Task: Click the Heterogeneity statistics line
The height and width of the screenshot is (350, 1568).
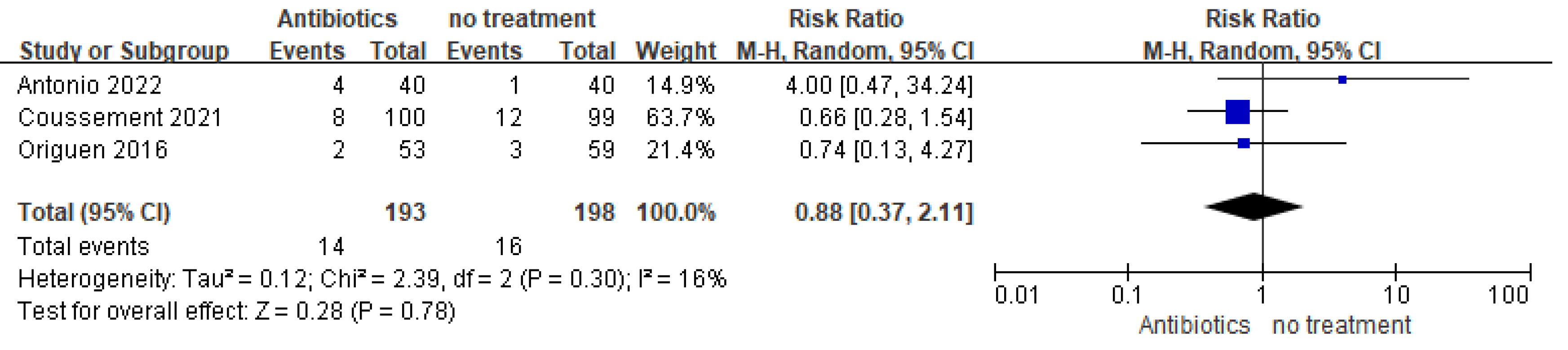Action: (372, 279)
